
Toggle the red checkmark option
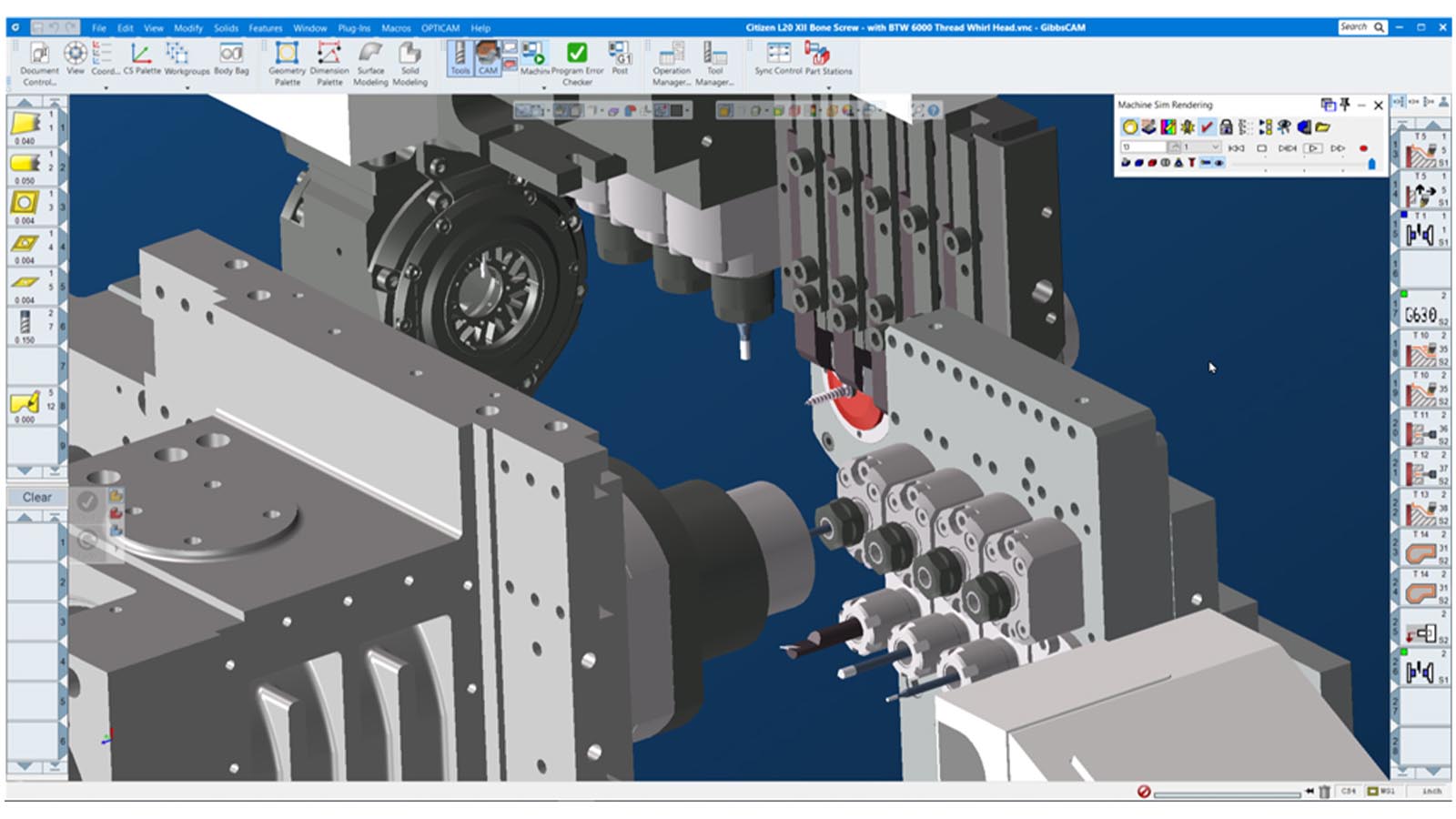pos(1208,126)
